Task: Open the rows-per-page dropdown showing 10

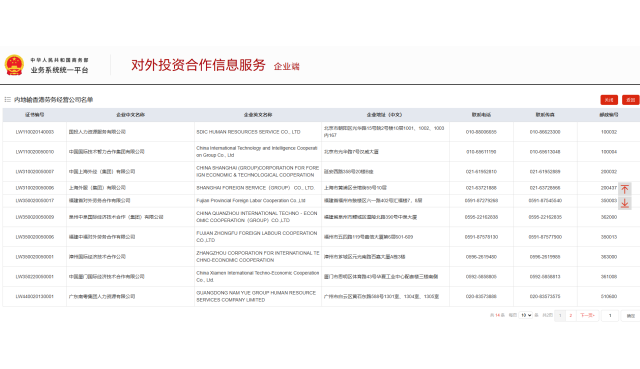Action: (x=526, y=315)
